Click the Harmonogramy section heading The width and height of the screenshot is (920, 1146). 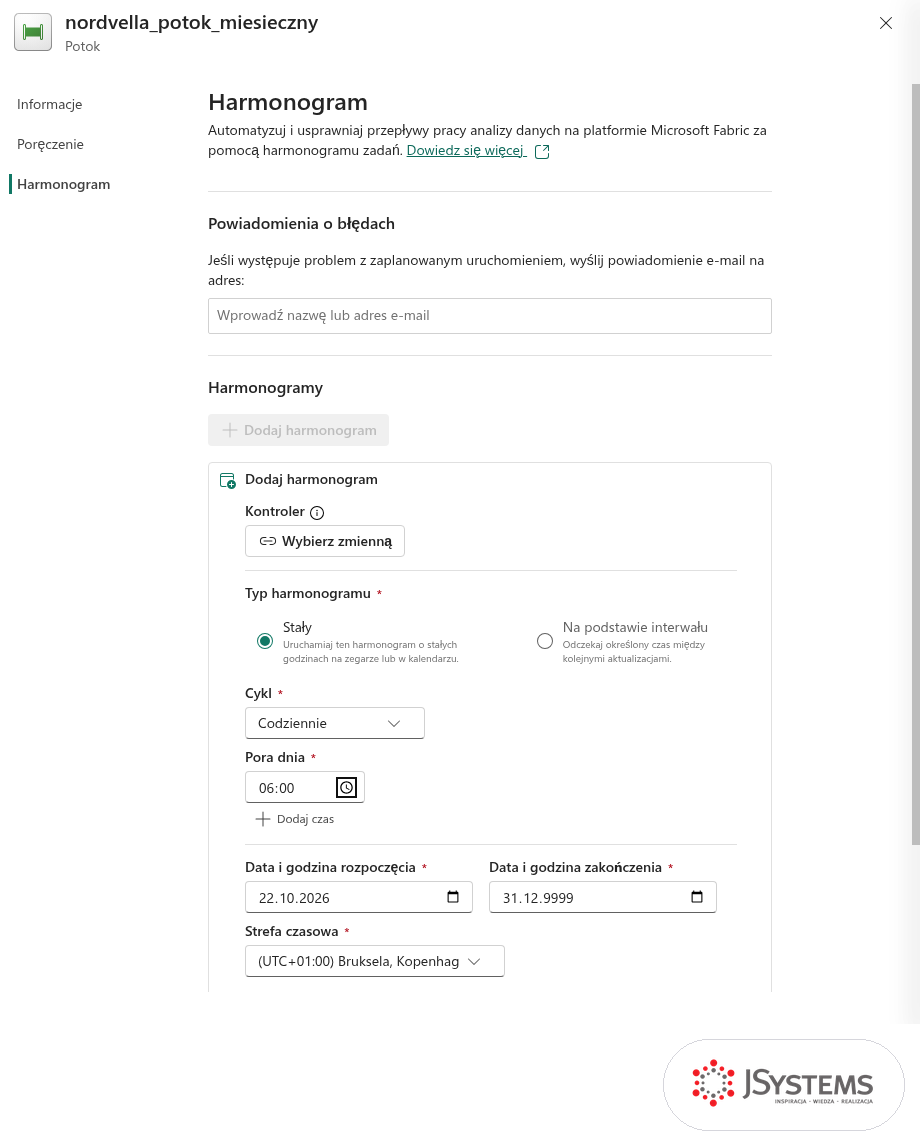click(x=265, y=388)
